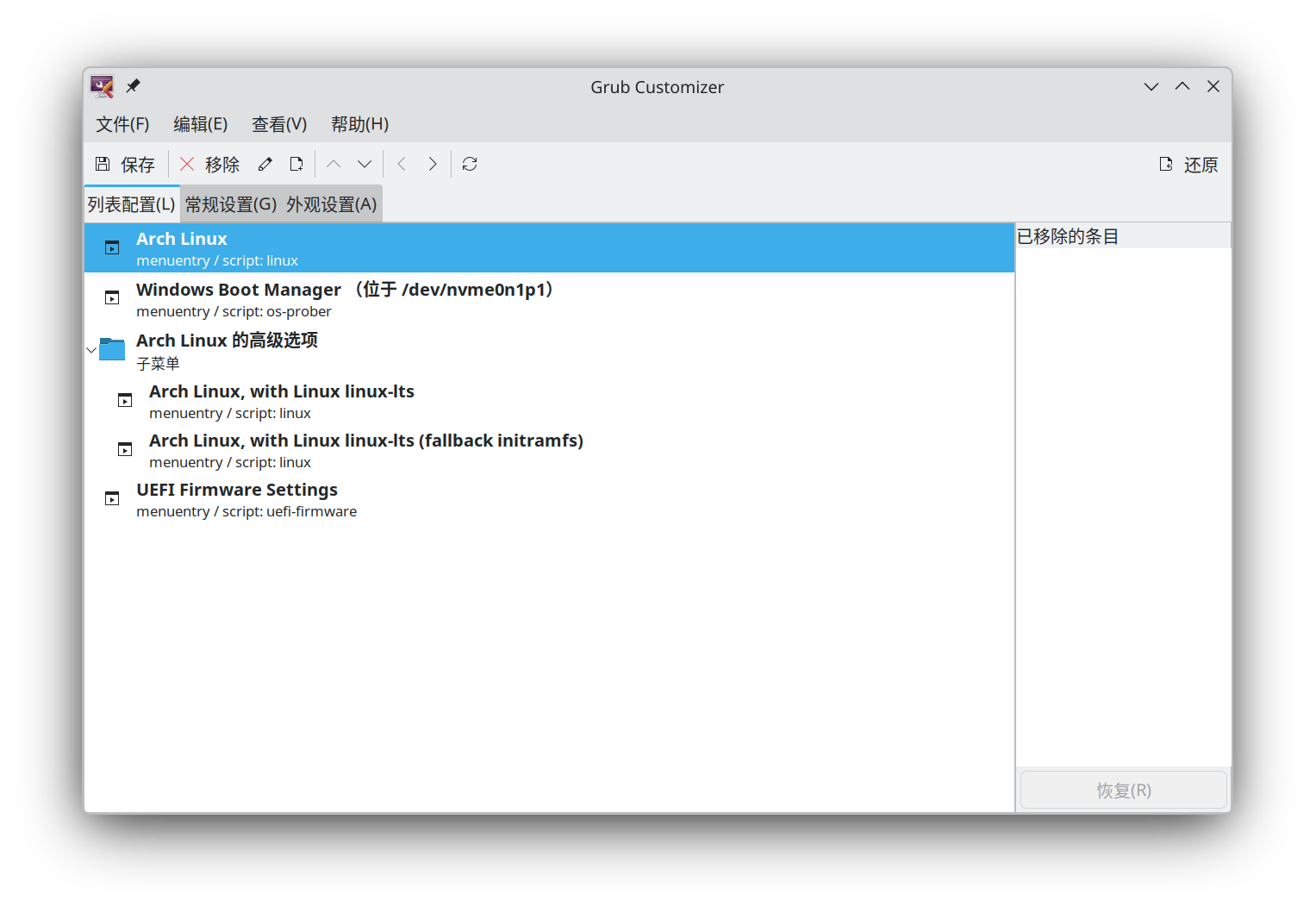Select the Windows Boot Manager entry title
1316x913 pixels.
click(345, 290)
